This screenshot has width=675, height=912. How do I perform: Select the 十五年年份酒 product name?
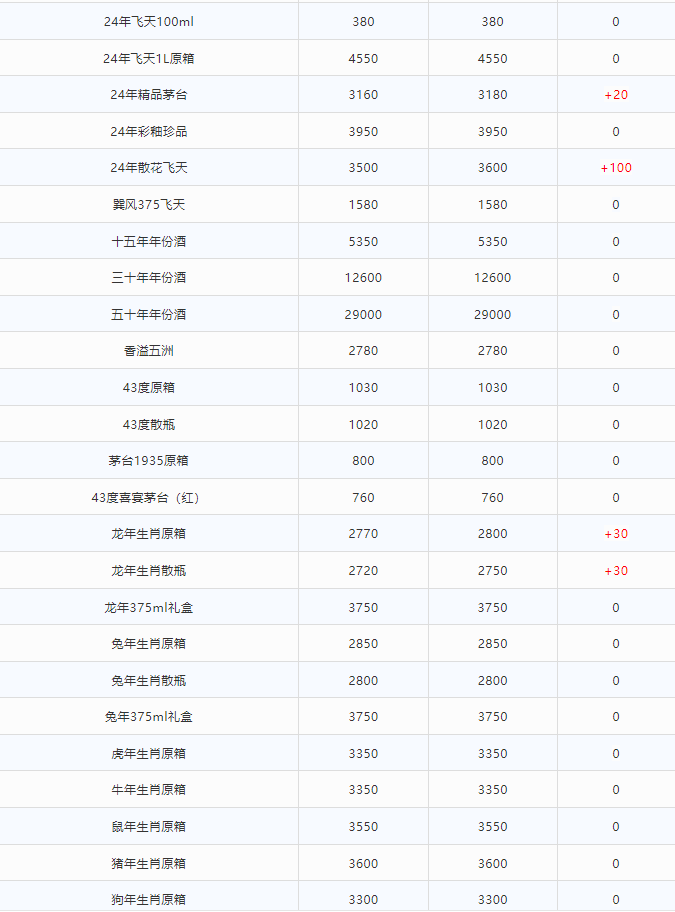click(149, 241)
